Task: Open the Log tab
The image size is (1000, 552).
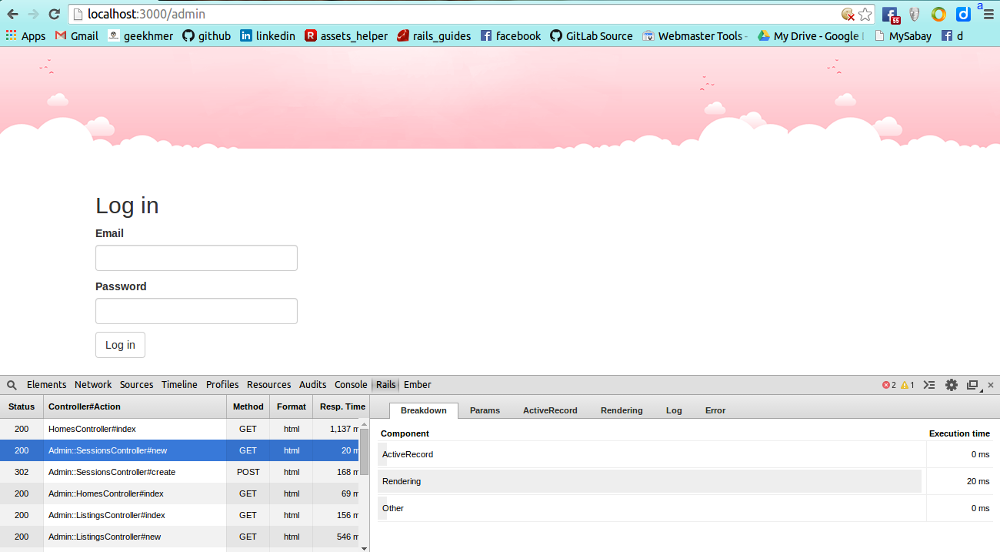Action: point(674,410)
